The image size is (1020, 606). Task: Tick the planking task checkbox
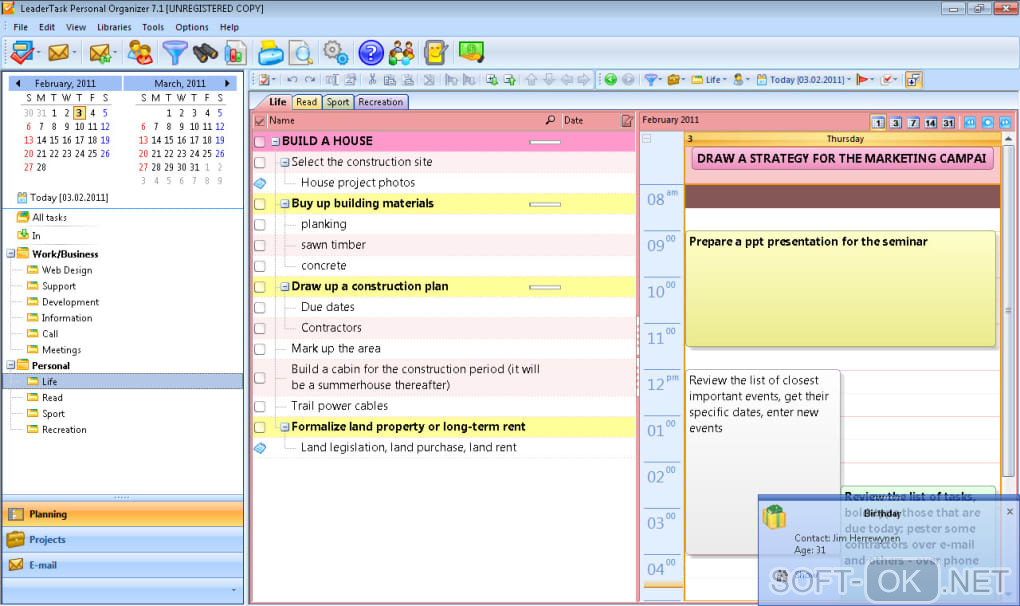point(260,224)
